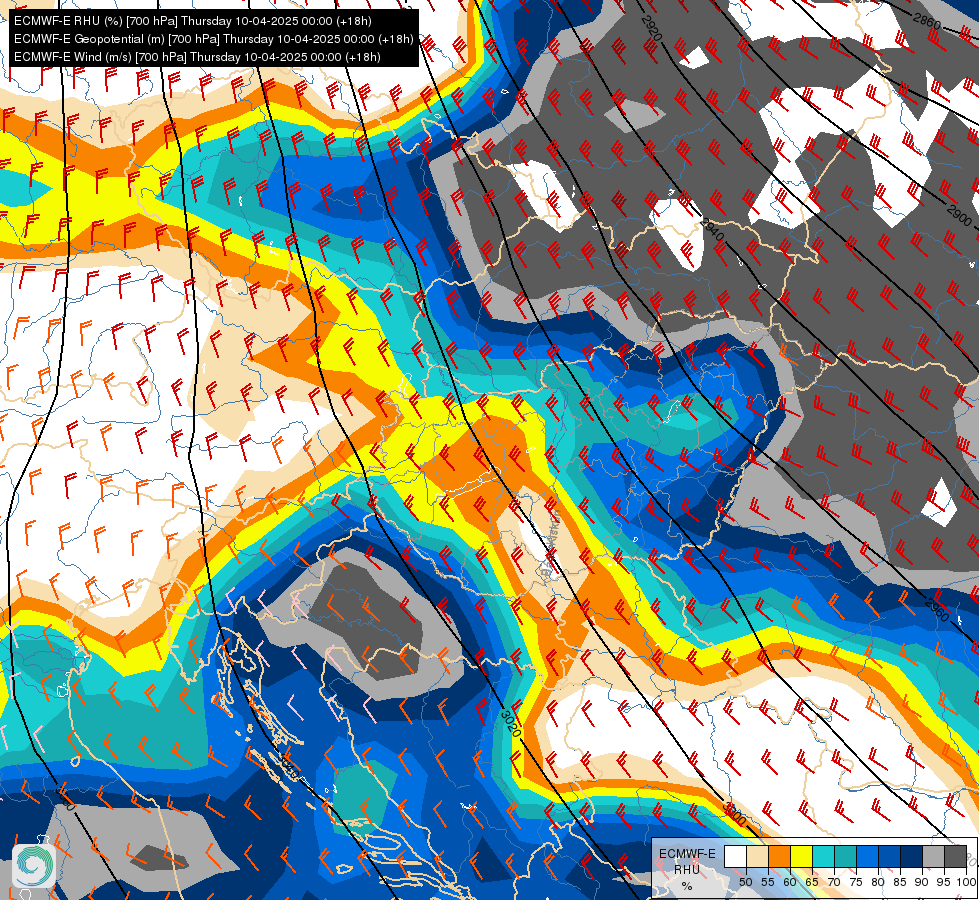Click the light grey 90-95% legend swatch
The width and height of the screenshot is (979, 900).
(933, 856)
